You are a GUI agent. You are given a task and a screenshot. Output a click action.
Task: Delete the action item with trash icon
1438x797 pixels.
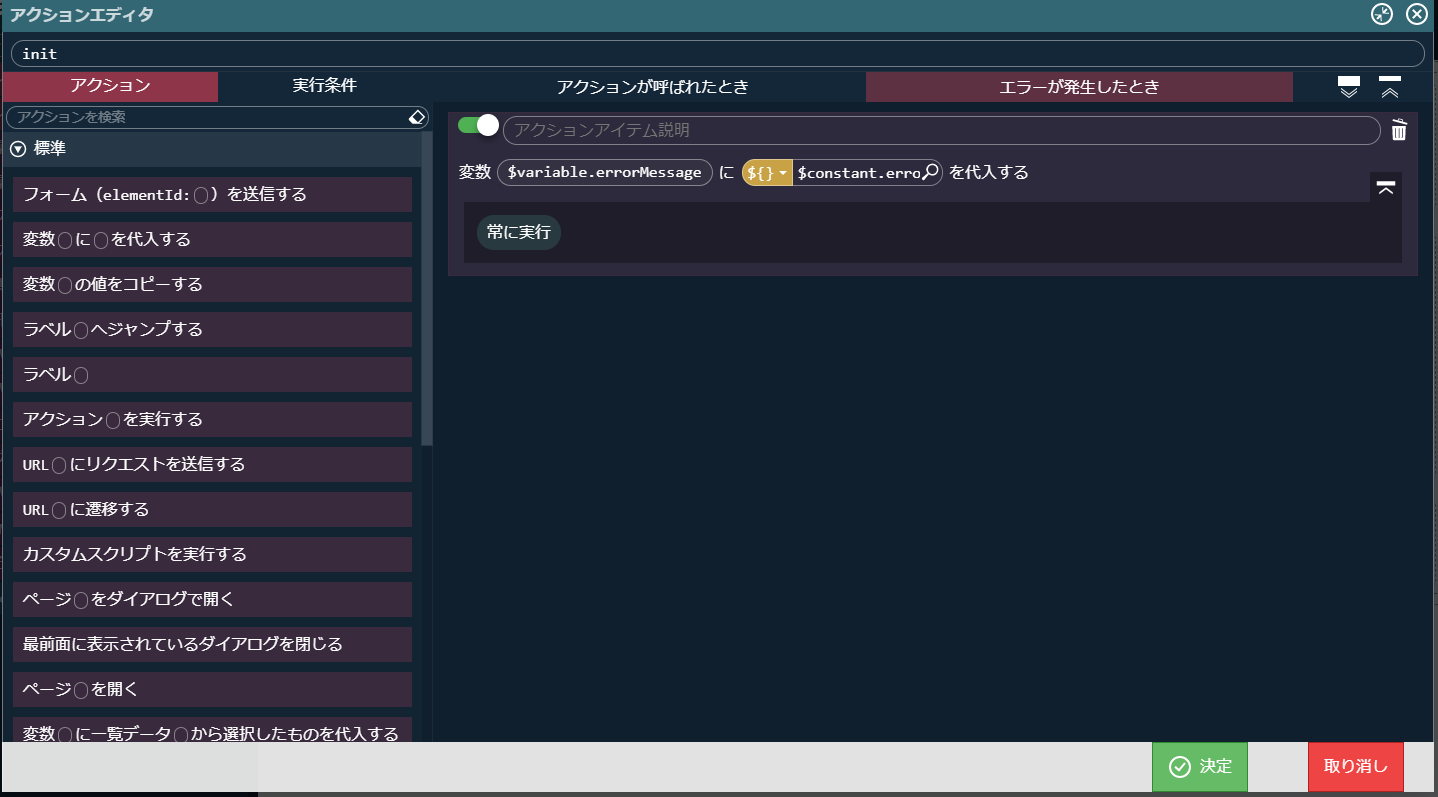coord(1399,130)
